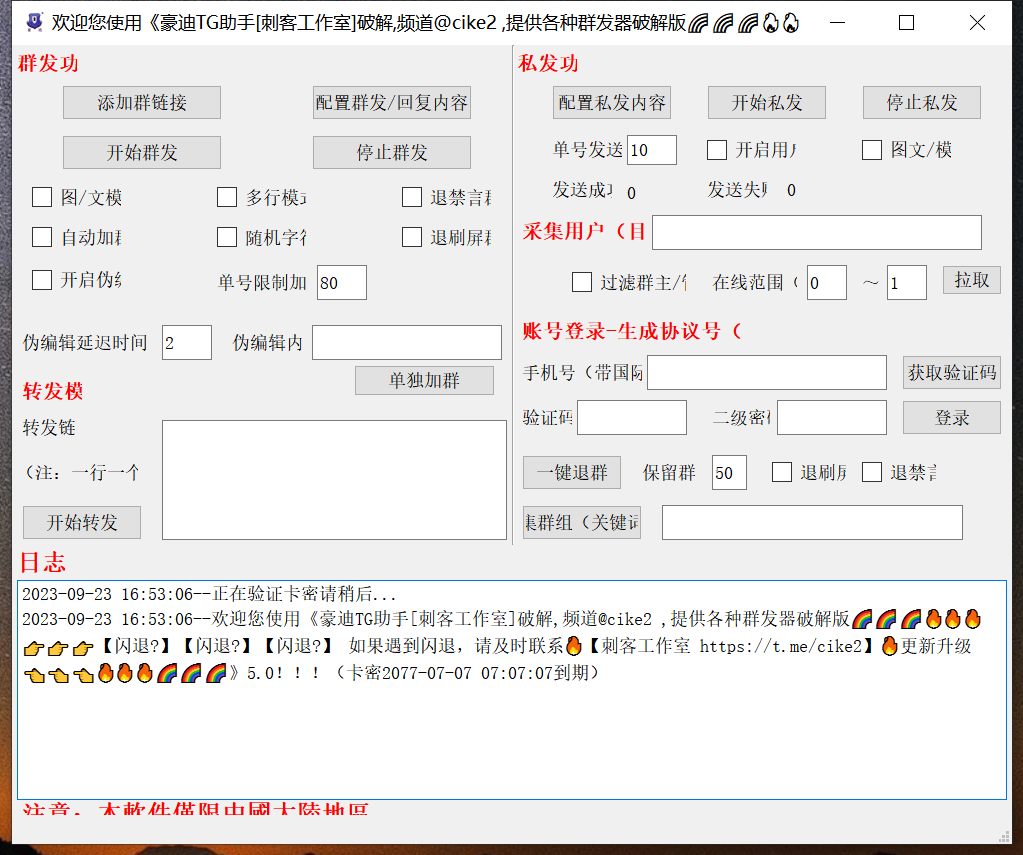1023x855 pixels.
Task: Click the 采集用户 target input field
Action: 817,232
